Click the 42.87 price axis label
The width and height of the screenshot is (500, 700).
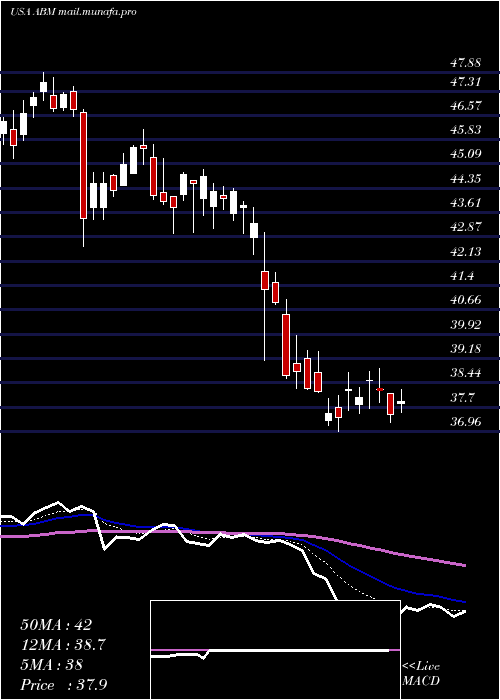[x=466, y=227]
